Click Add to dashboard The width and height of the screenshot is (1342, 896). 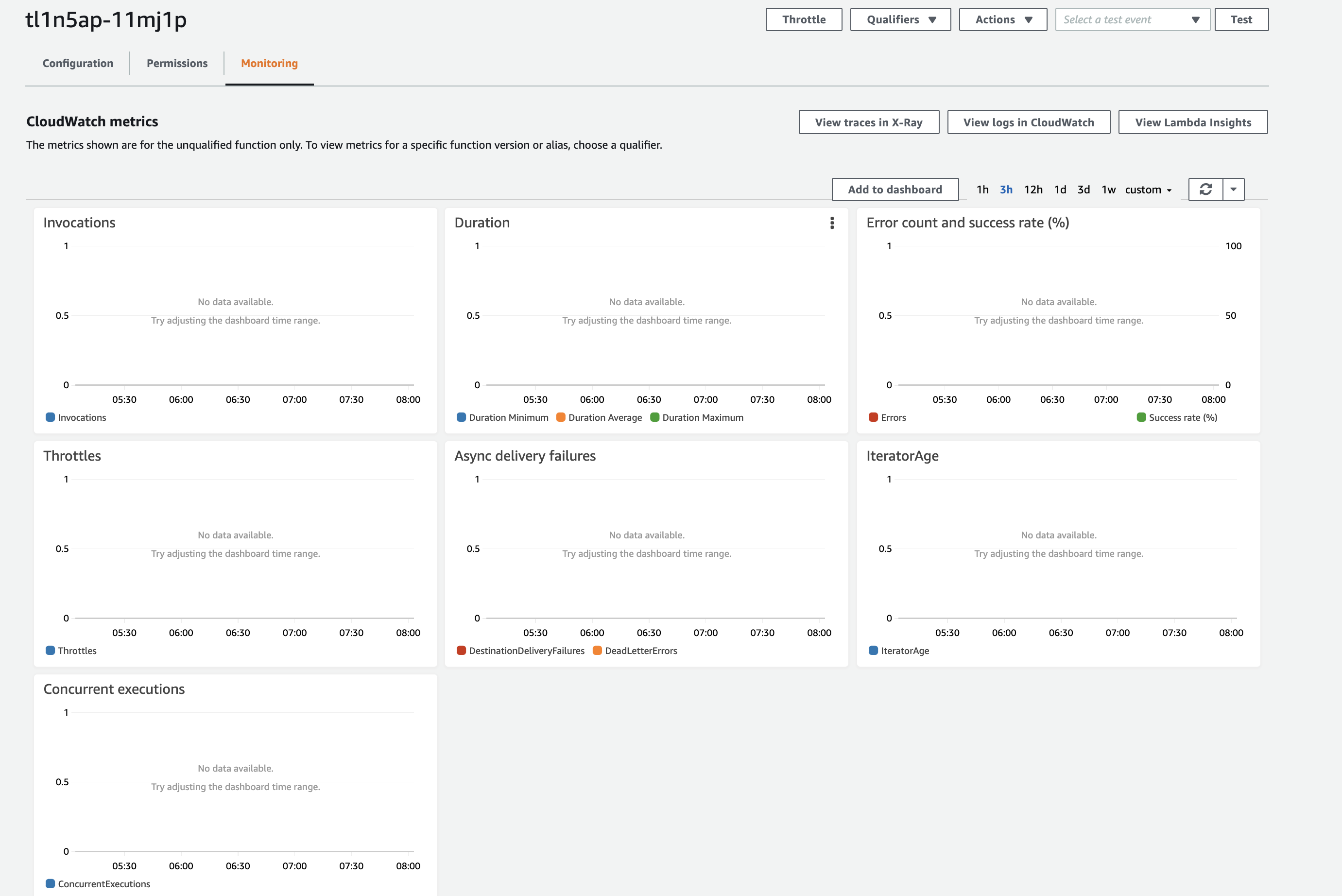[x=895, y=189]
